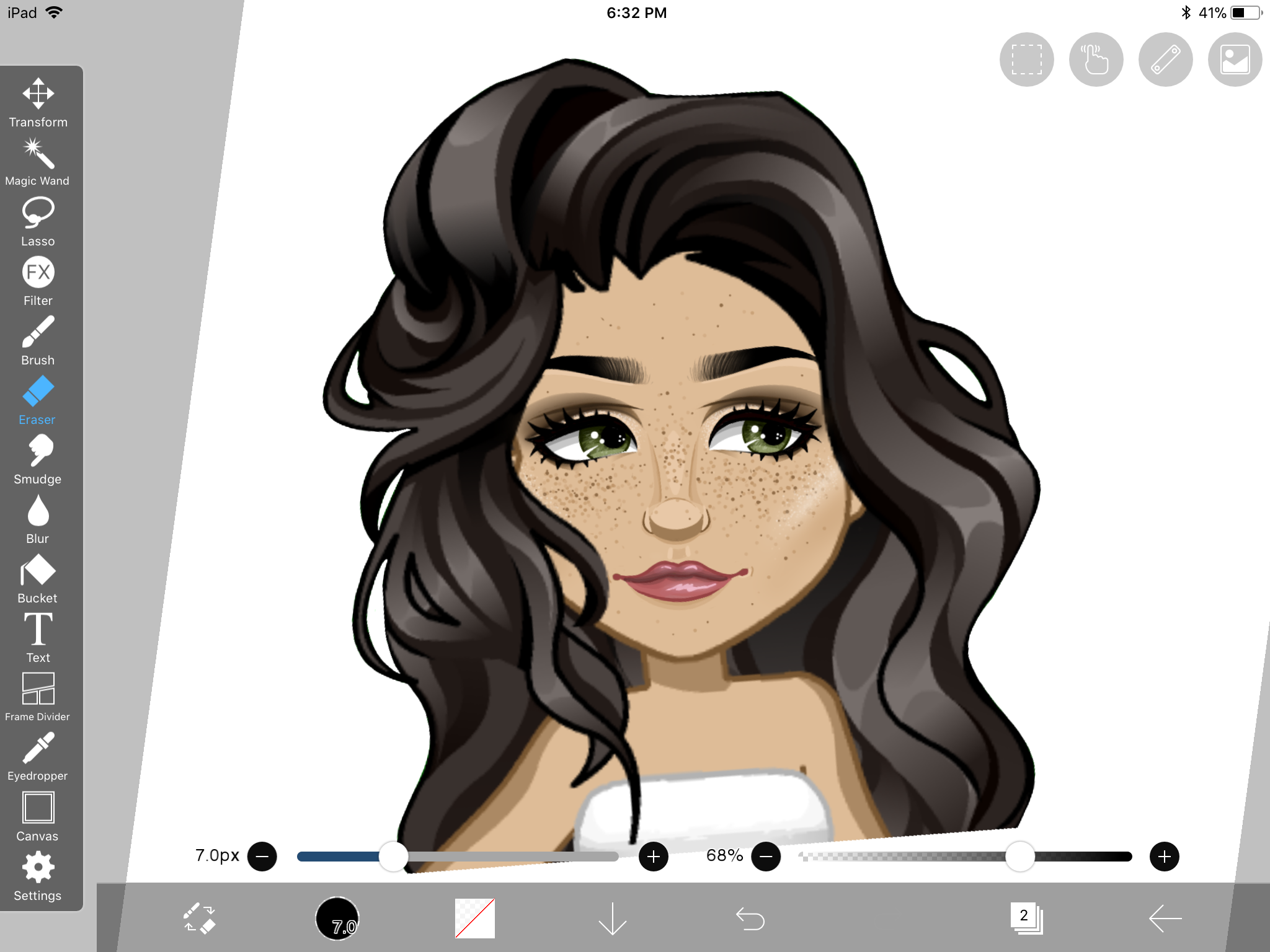Screen dimensions: 1270x952
Task: Tap the down arrow to hide toolbar
Action: (613, 919)
